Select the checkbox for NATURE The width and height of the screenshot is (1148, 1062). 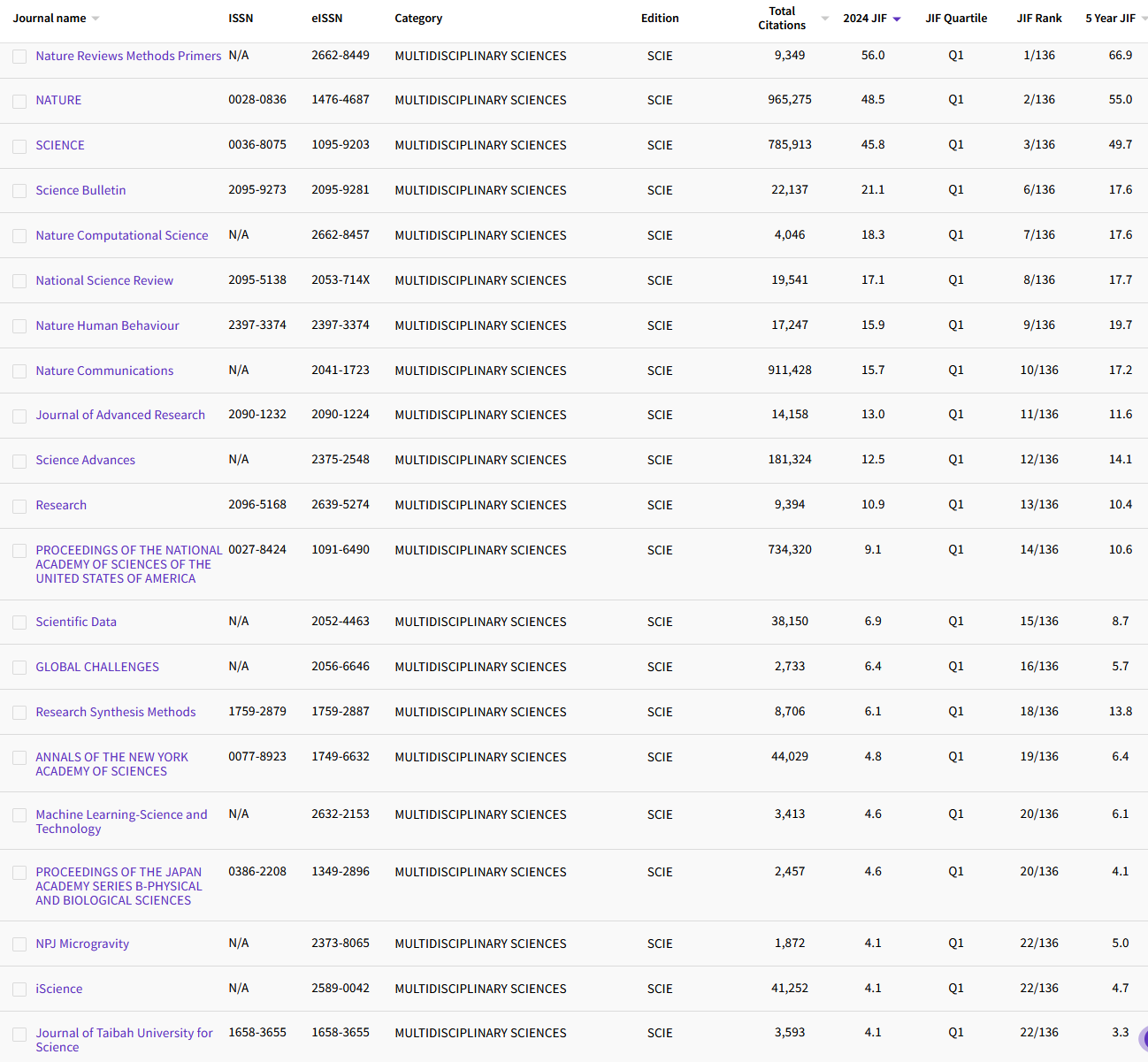19,101
